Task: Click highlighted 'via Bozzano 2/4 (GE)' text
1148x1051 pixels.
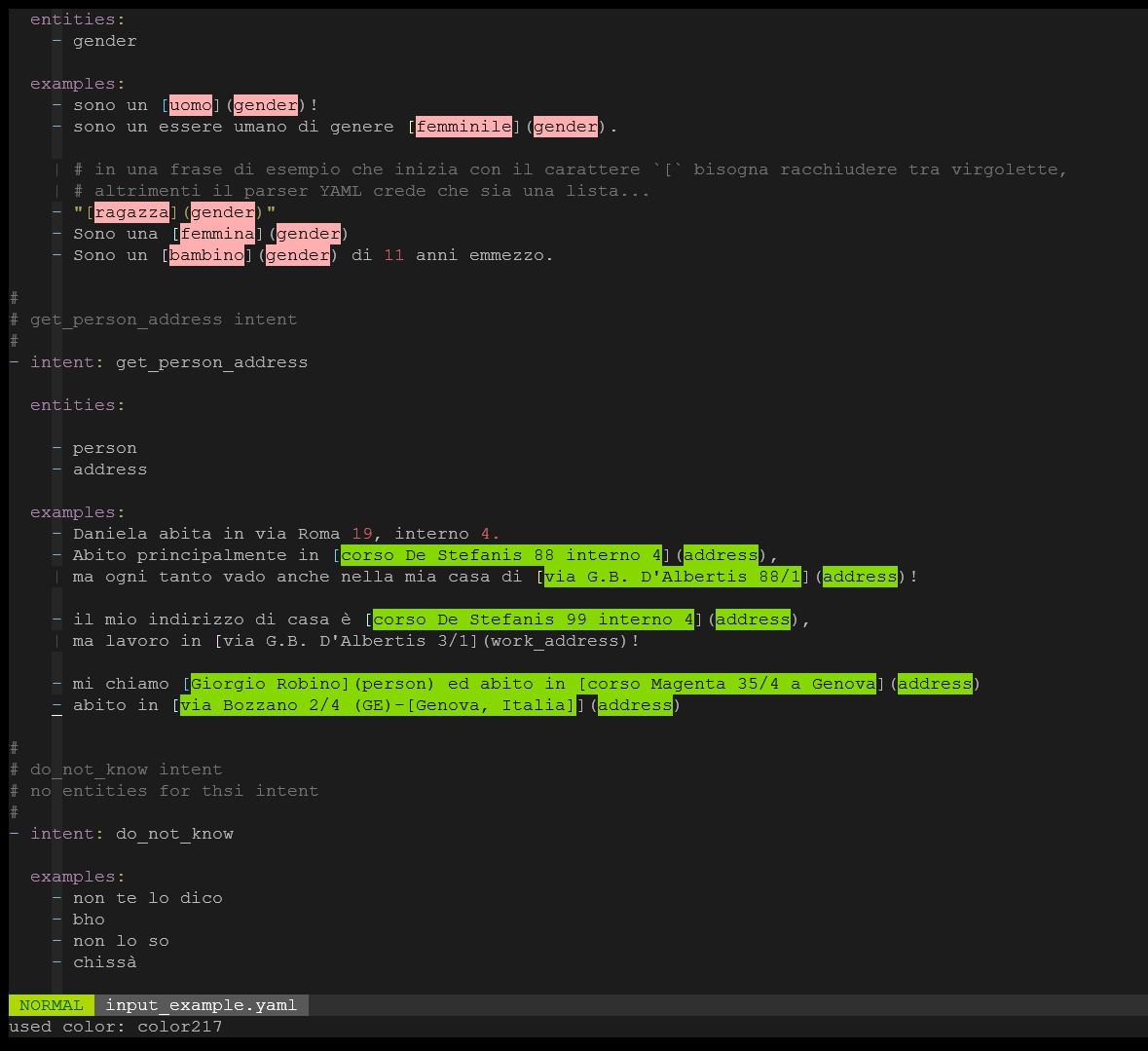Action: pyautogui.click(x=287, y=705)
